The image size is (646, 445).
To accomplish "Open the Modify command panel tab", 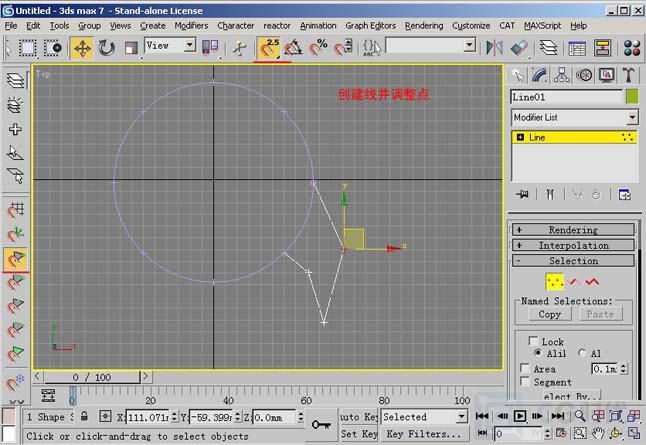I will (540, 75).
